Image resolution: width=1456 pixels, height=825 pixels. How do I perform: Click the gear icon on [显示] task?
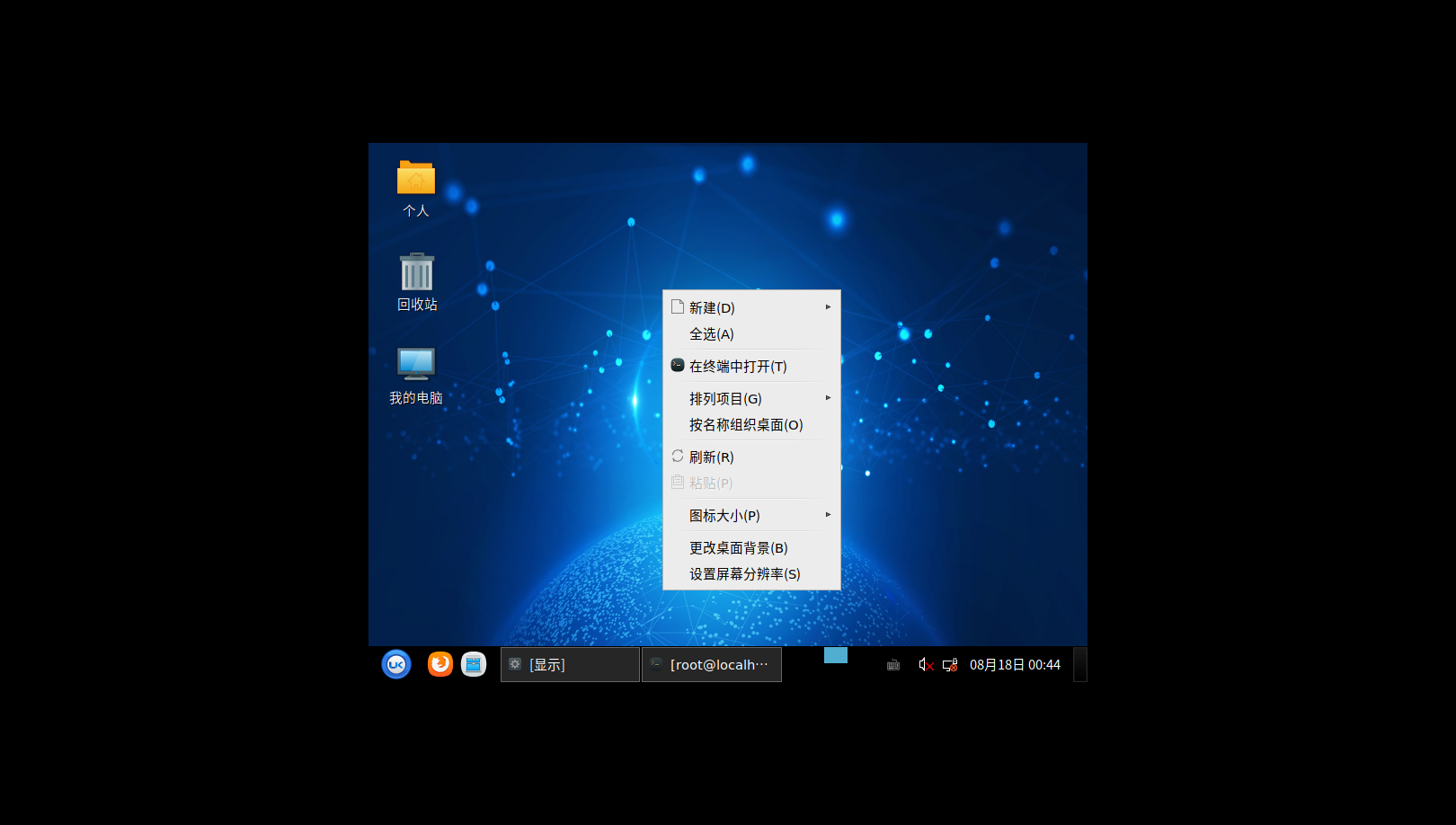[515, 664]
